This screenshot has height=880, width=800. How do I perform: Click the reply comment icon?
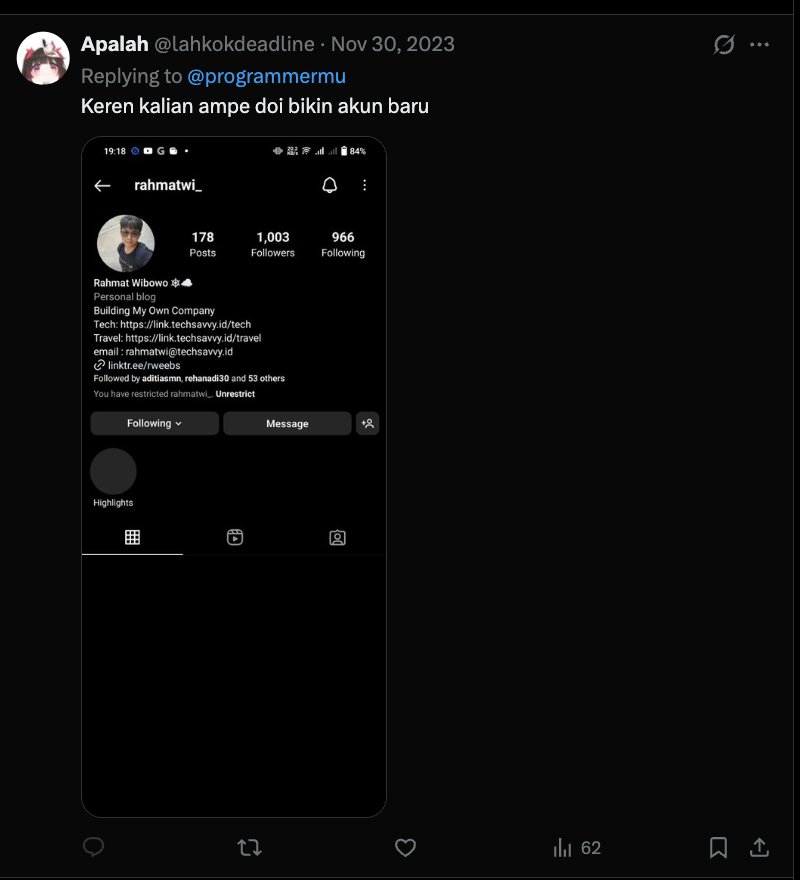point(93,847)
